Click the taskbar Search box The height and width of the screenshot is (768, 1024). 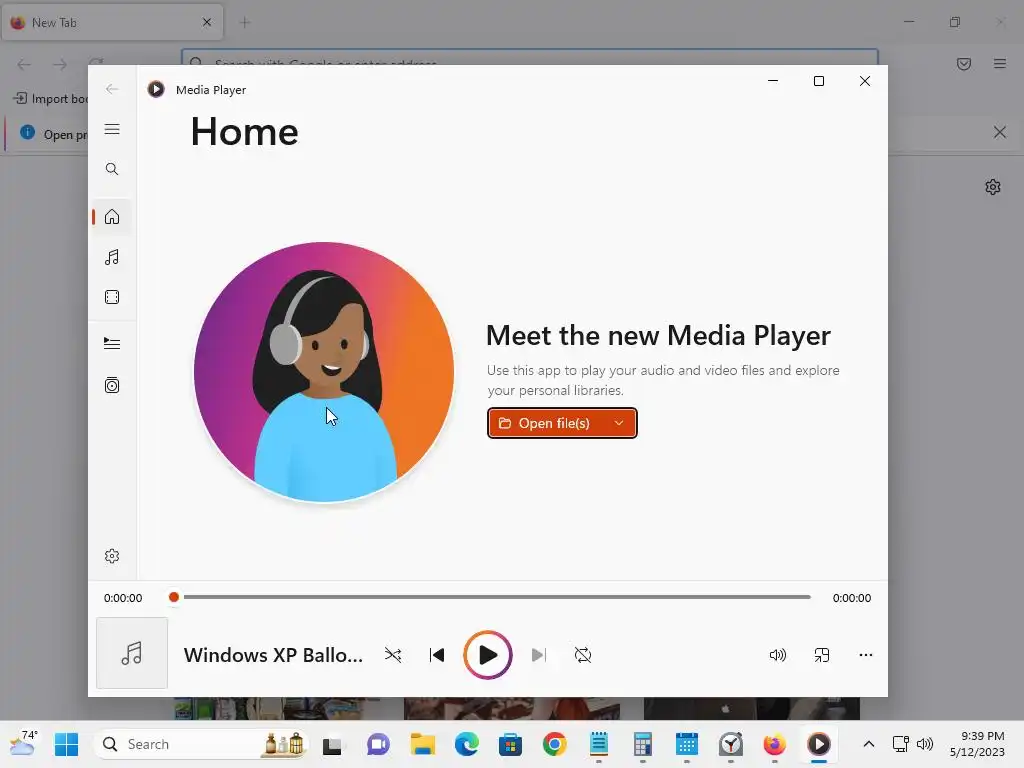point(202,744)
